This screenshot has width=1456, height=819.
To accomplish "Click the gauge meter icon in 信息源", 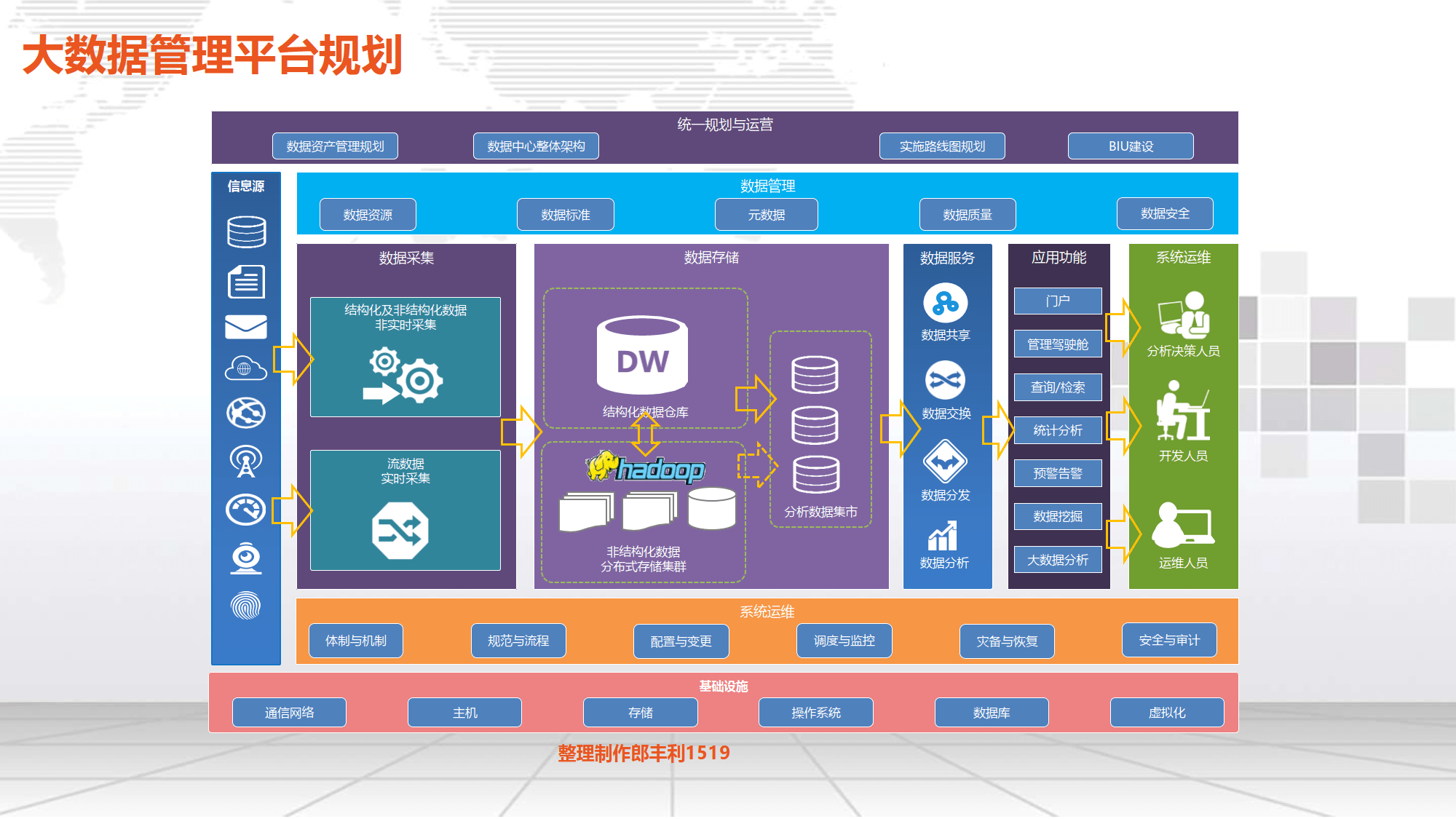I will point(246,510).
